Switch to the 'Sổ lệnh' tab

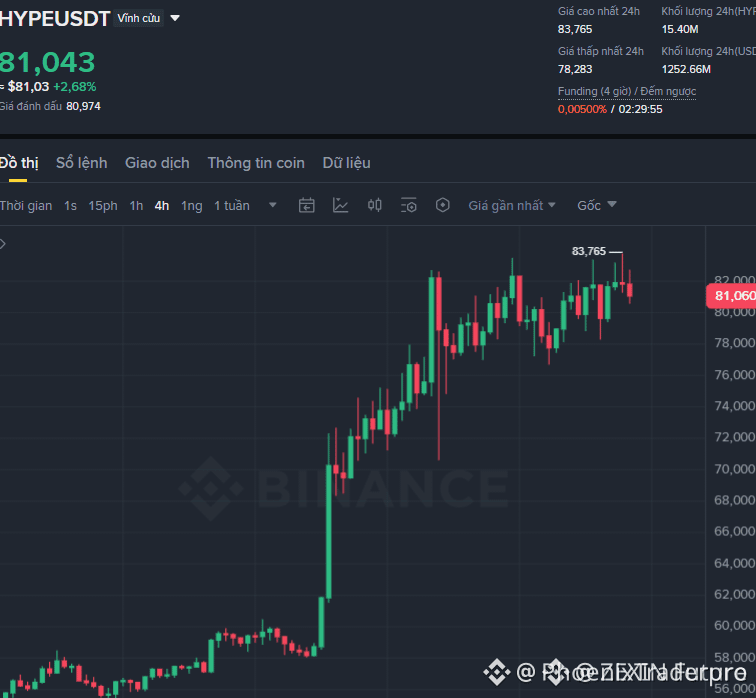(x=81, y=163)
